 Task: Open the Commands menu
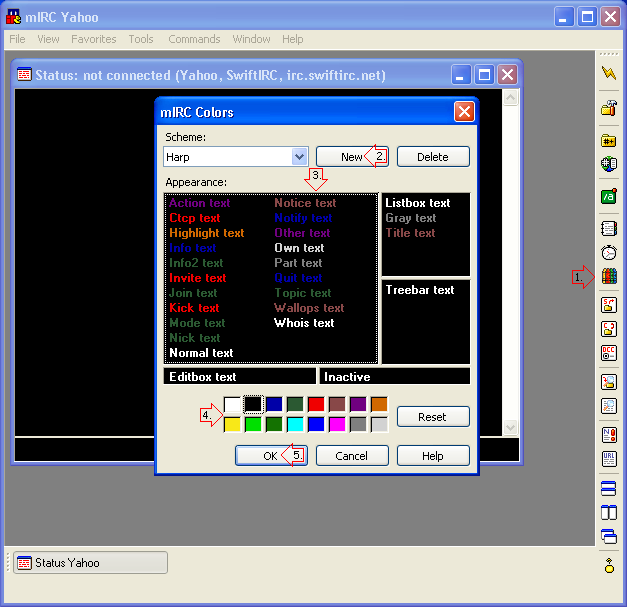tap(194, 39)
